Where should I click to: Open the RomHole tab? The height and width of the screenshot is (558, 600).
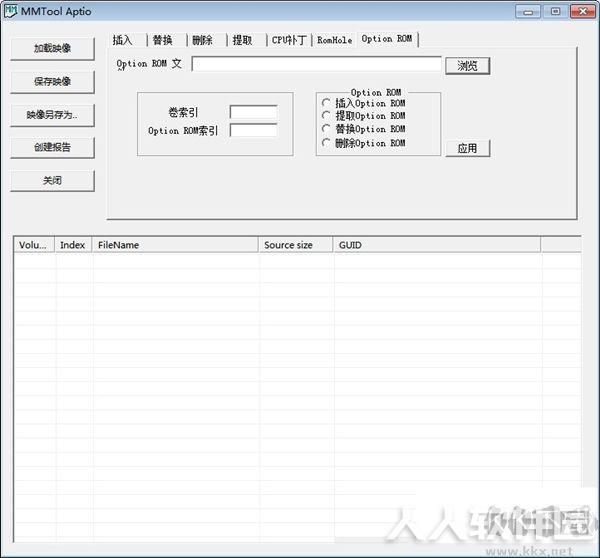pos(334,40)
